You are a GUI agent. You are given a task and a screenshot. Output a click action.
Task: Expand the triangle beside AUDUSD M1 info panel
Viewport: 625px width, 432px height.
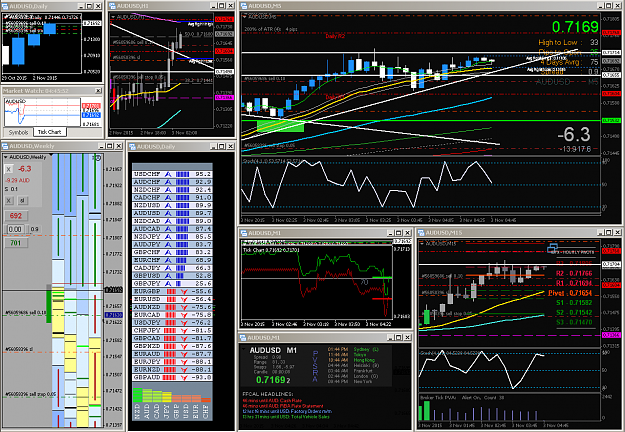pyautogui.click(x=244, y=349)
